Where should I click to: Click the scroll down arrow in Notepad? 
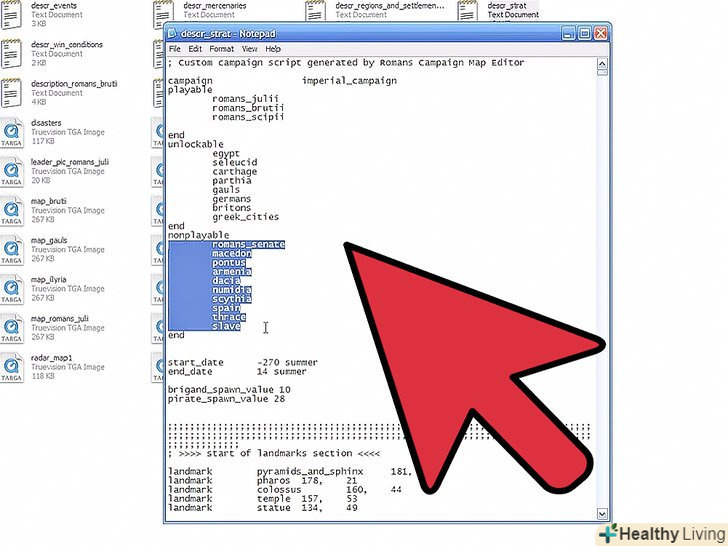point(602,514)
